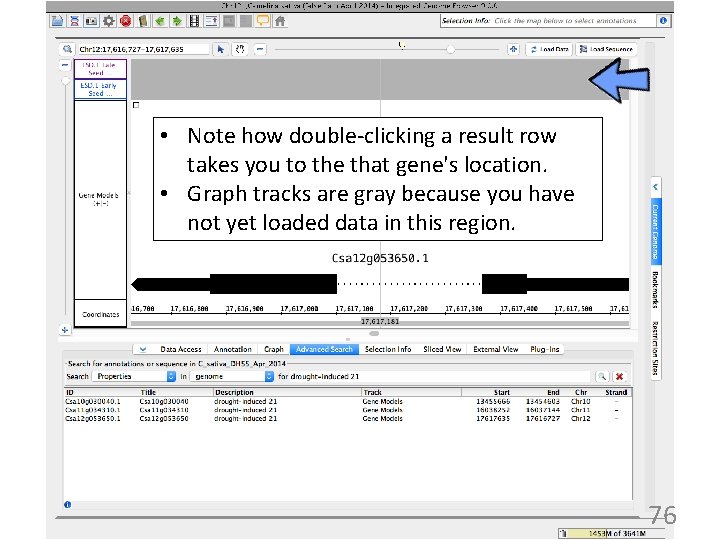Clear the search with red X

point(619,377)
